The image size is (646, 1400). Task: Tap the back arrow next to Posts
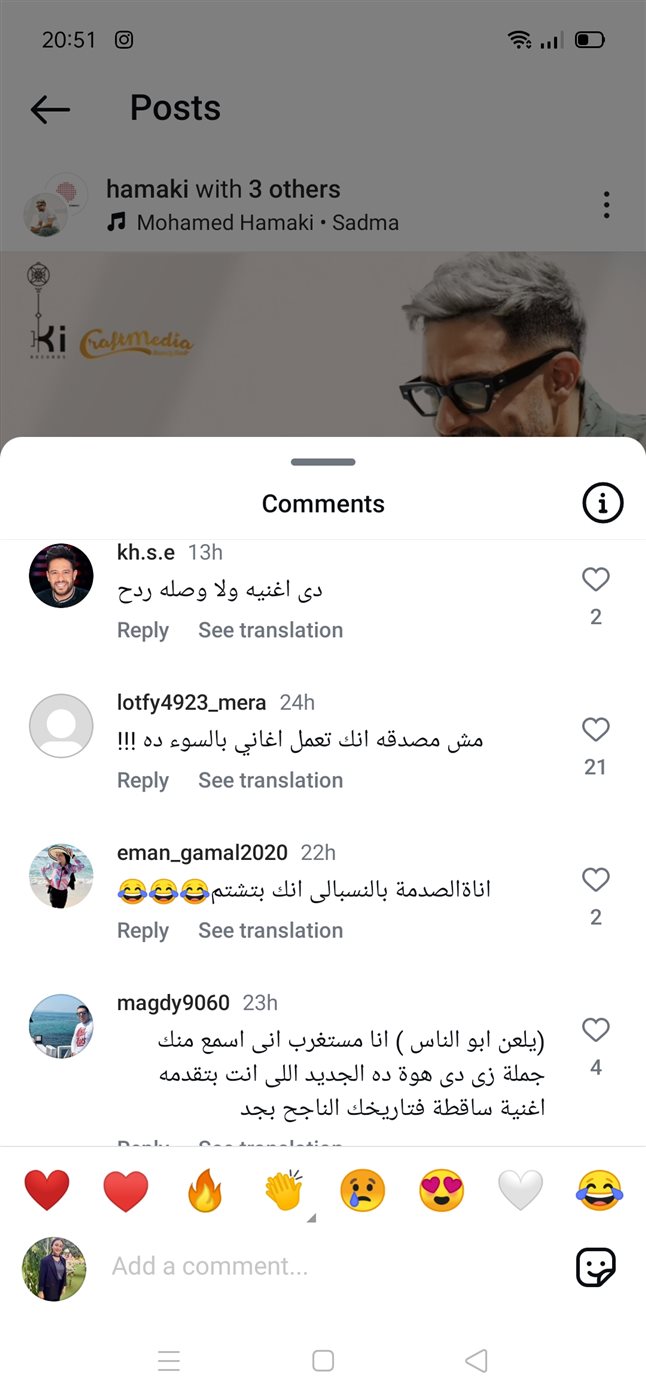50,109
